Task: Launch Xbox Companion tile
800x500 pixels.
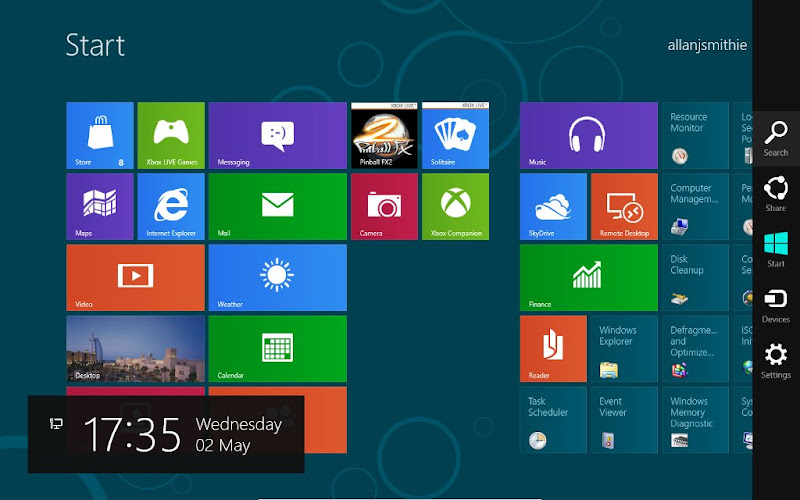Action: (x=455, y=206)
